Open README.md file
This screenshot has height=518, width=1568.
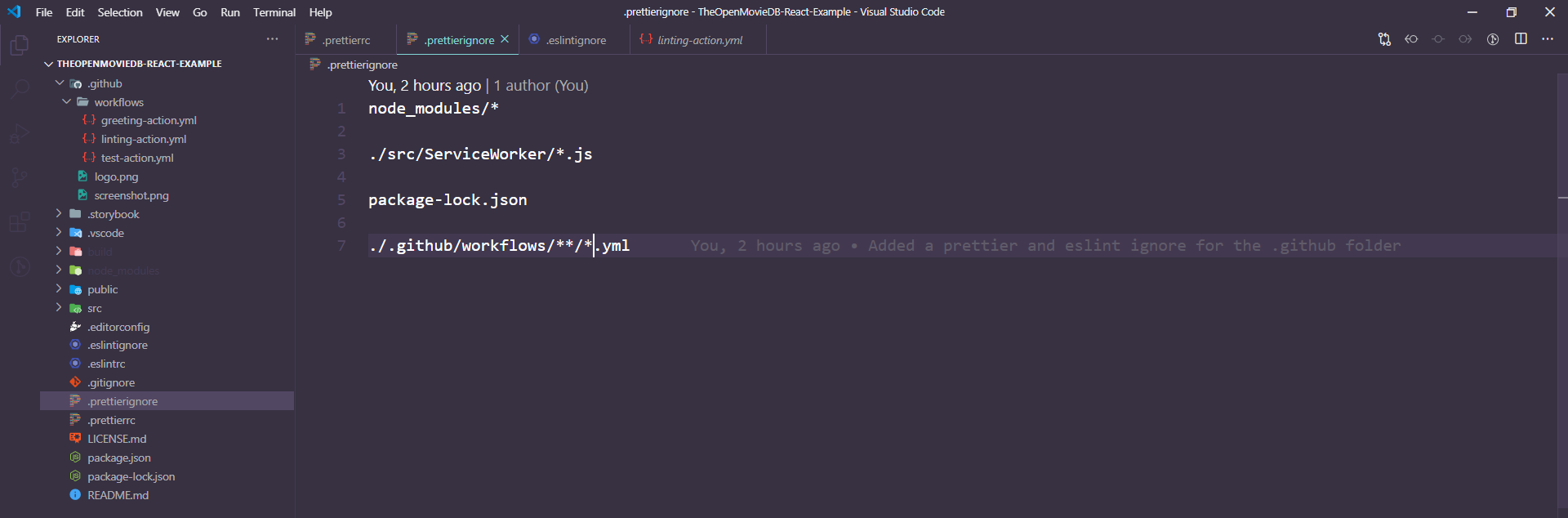click(167, 495)
